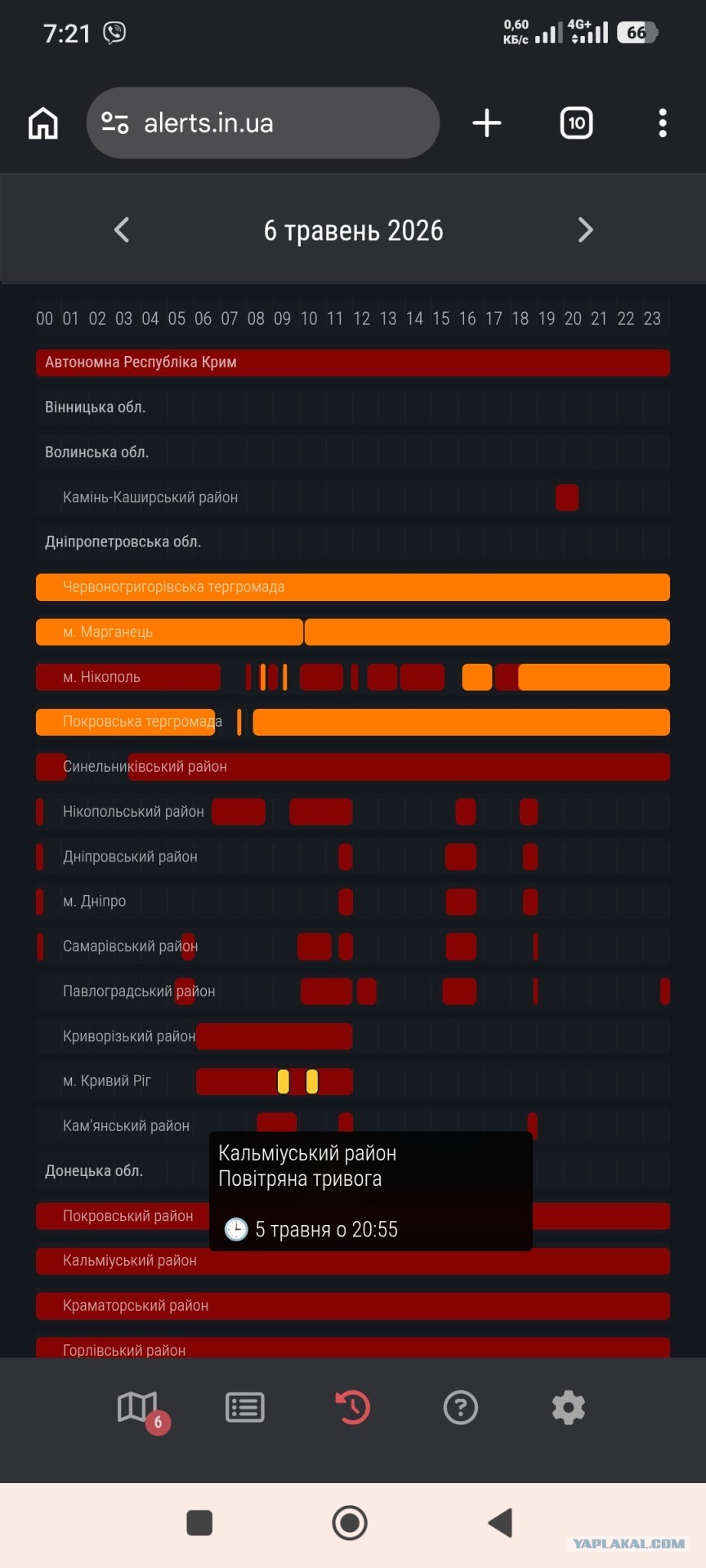Tap the site settings icon in address bar
The image size is (706, 1568).
coord(115,123)
